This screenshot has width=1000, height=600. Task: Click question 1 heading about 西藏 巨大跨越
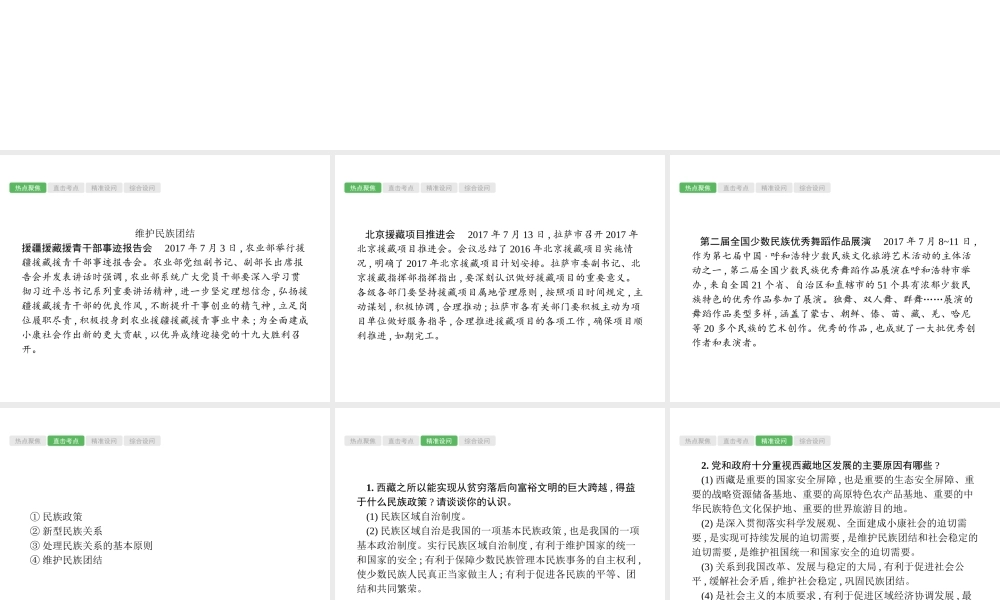tap(497, 495)
